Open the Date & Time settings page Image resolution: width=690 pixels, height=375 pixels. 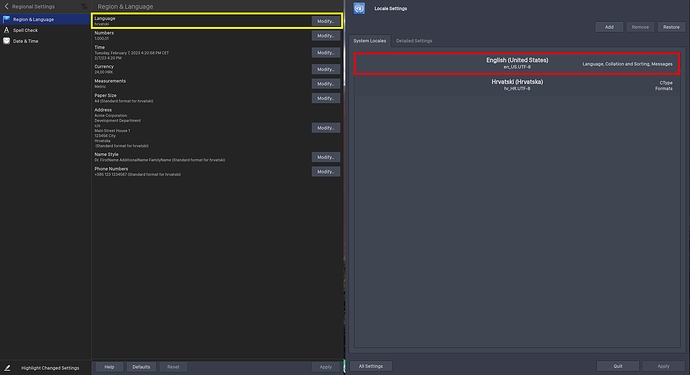(45, 41)
